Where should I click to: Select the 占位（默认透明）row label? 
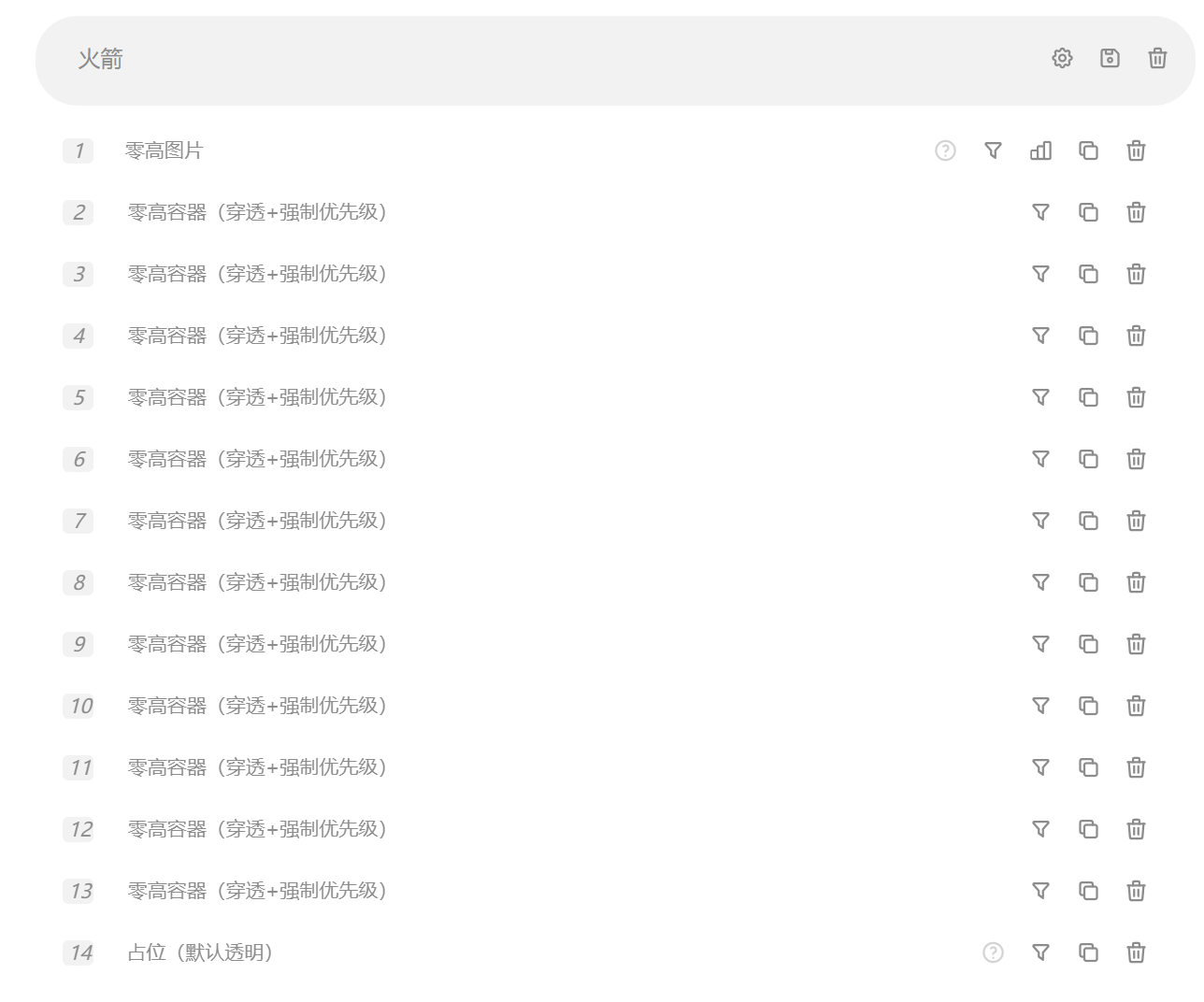[x=200, y=952]
